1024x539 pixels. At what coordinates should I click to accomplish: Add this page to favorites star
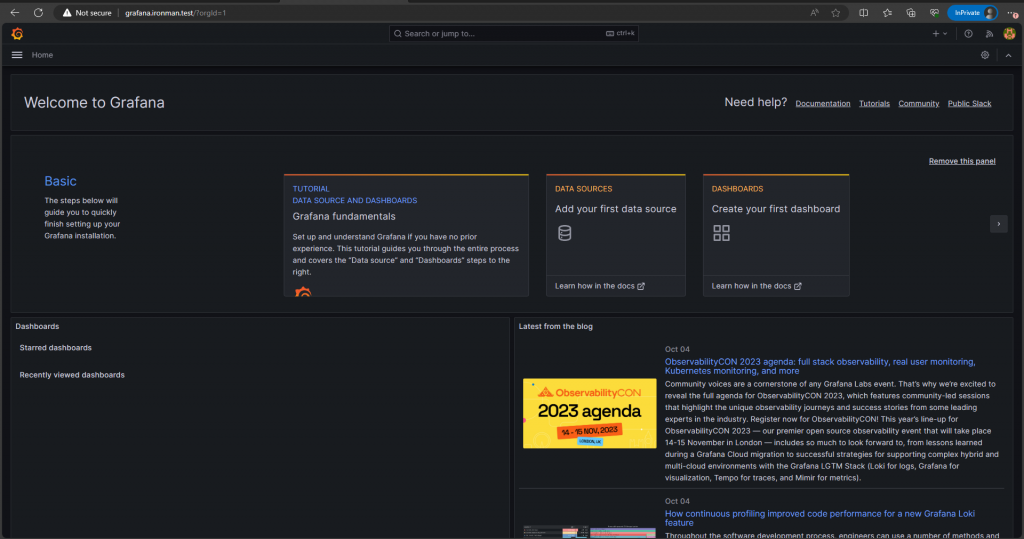click(x=836, y=12)
